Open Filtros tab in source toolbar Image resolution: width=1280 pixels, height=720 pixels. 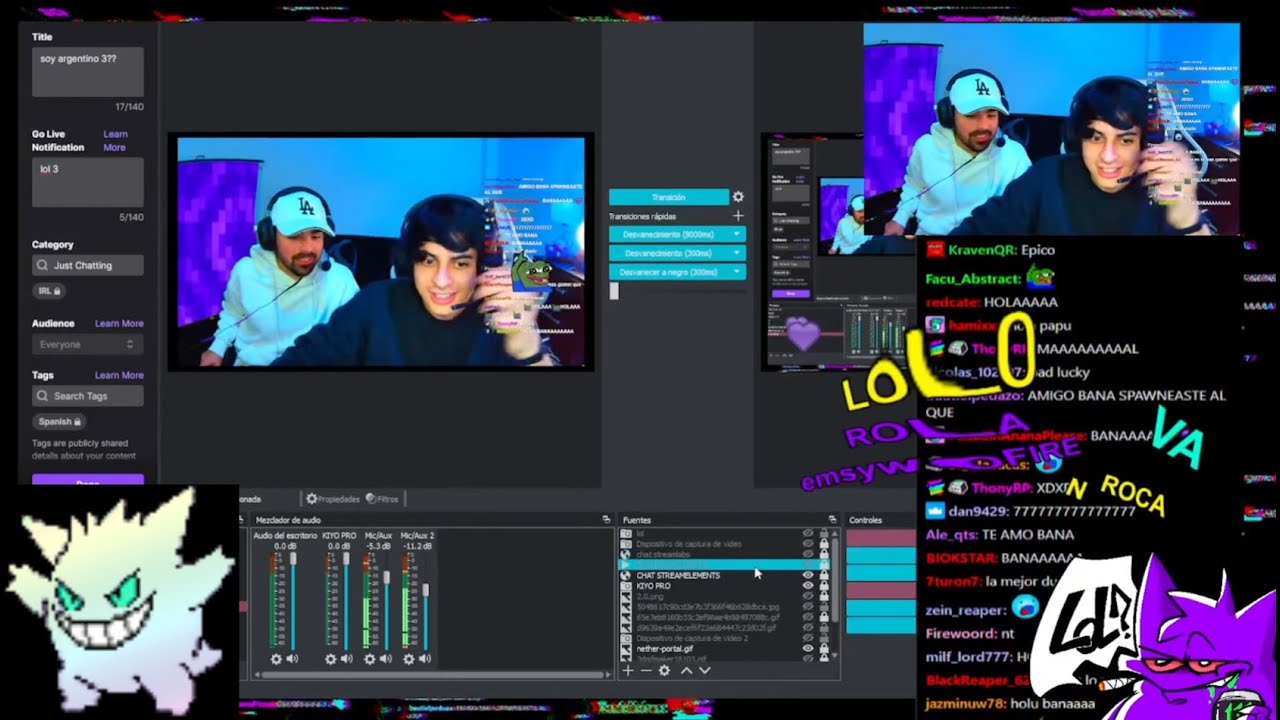[x=382, y=498]
